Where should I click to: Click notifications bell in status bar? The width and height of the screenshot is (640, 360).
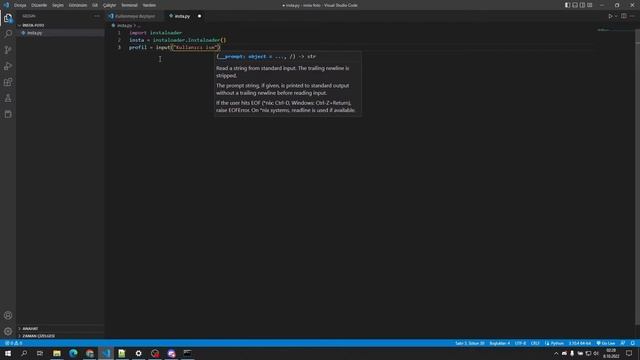pyautogui.click(x=633, y=343)
